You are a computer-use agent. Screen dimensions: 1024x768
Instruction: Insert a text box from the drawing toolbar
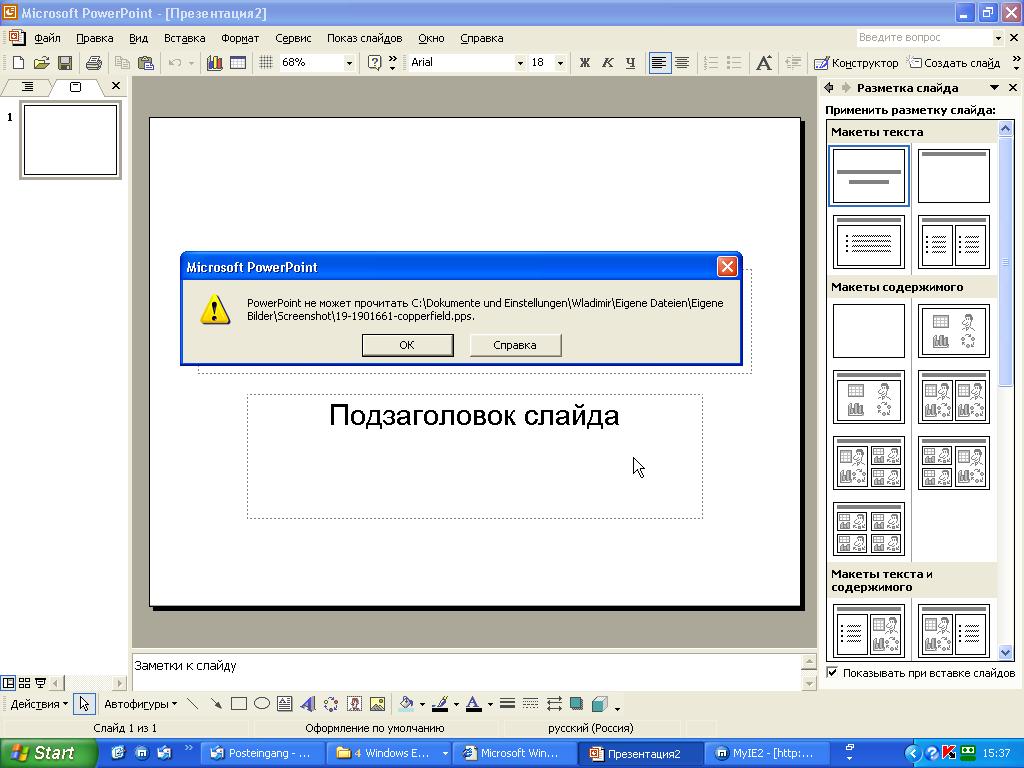click(284, 703)
